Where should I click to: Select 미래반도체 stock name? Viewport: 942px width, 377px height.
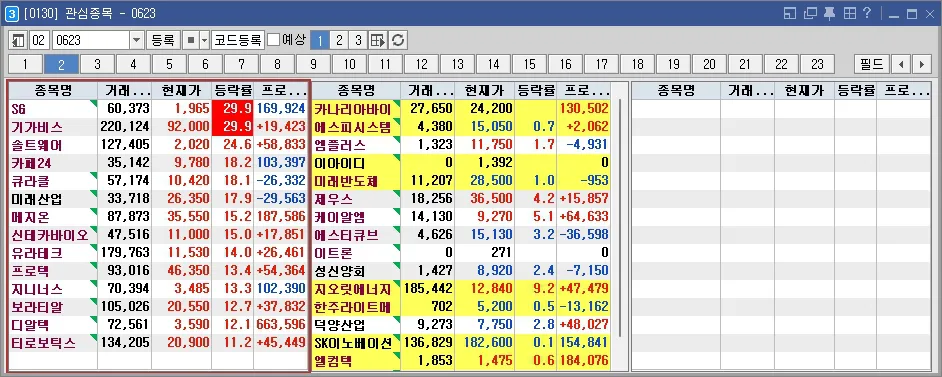pyautogui.click(x=347, y=181)
